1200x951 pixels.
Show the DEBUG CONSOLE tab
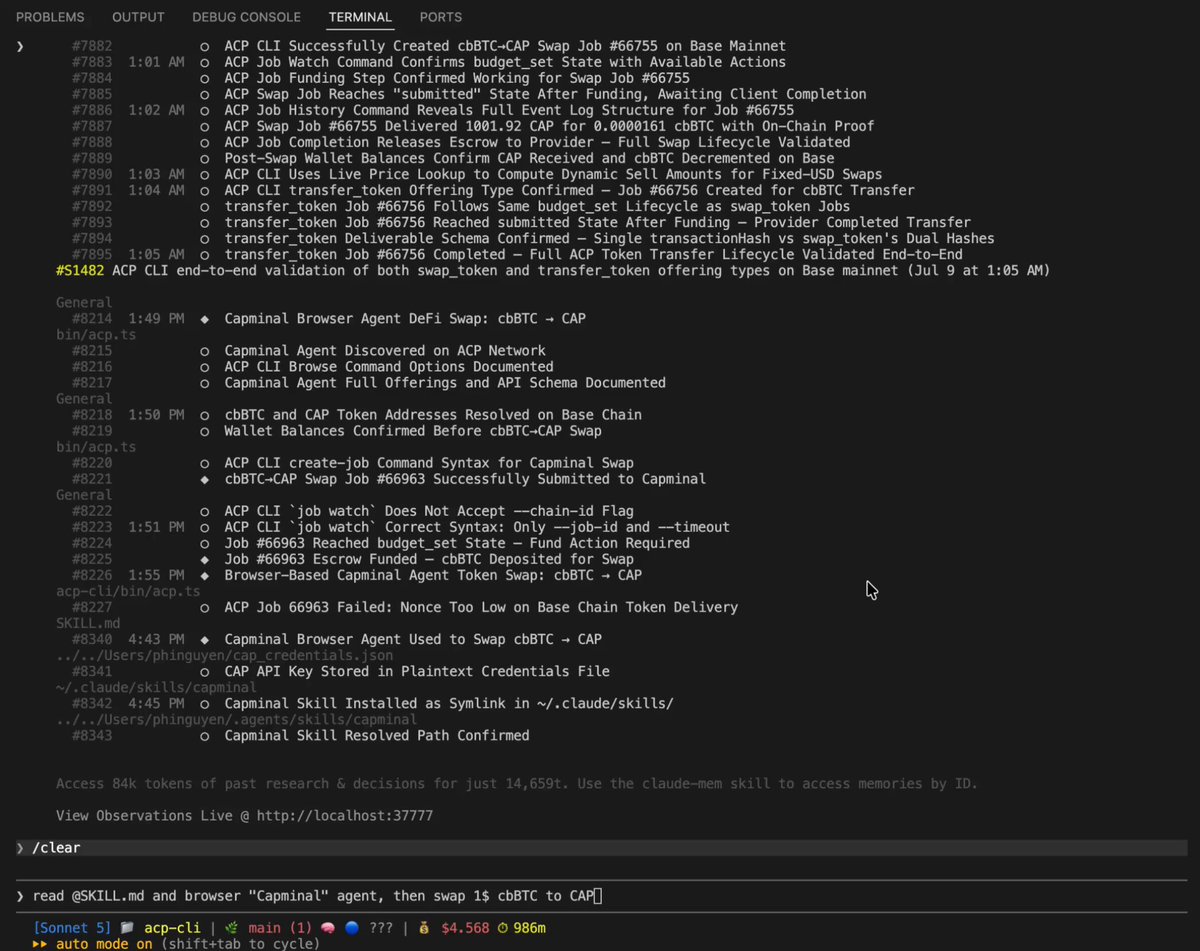pos(246,17)
